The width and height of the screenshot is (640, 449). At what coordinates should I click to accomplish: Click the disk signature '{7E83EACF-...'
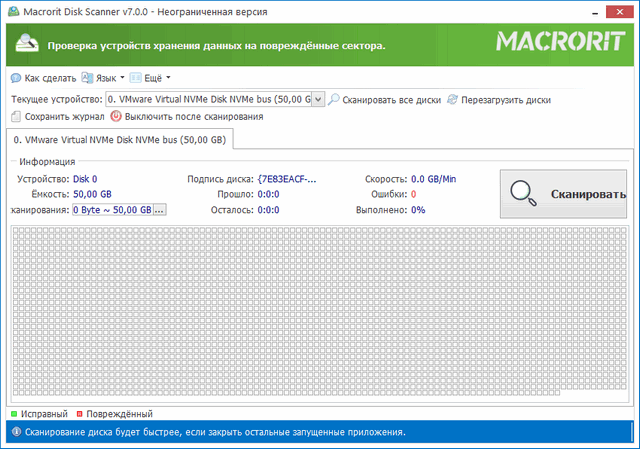pos(287,179)
